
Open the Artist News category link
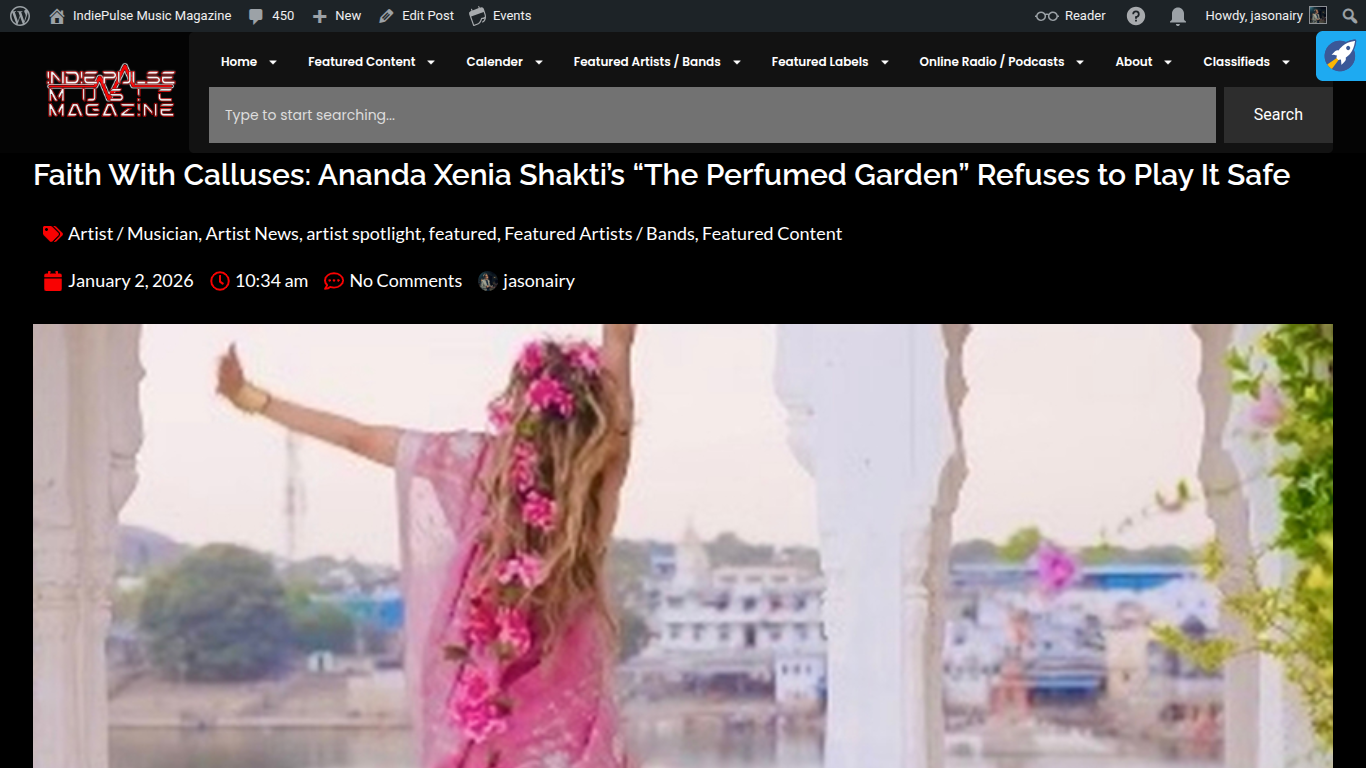click(x=252, y=234)
